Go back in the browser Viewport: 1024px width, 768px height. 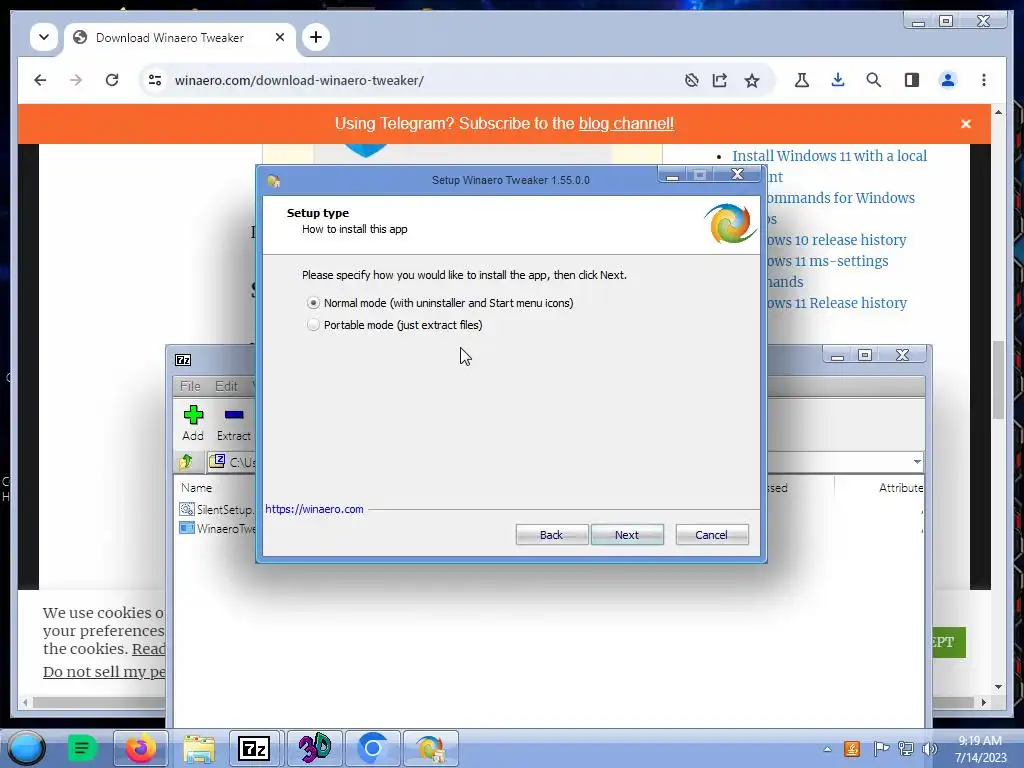40,80
